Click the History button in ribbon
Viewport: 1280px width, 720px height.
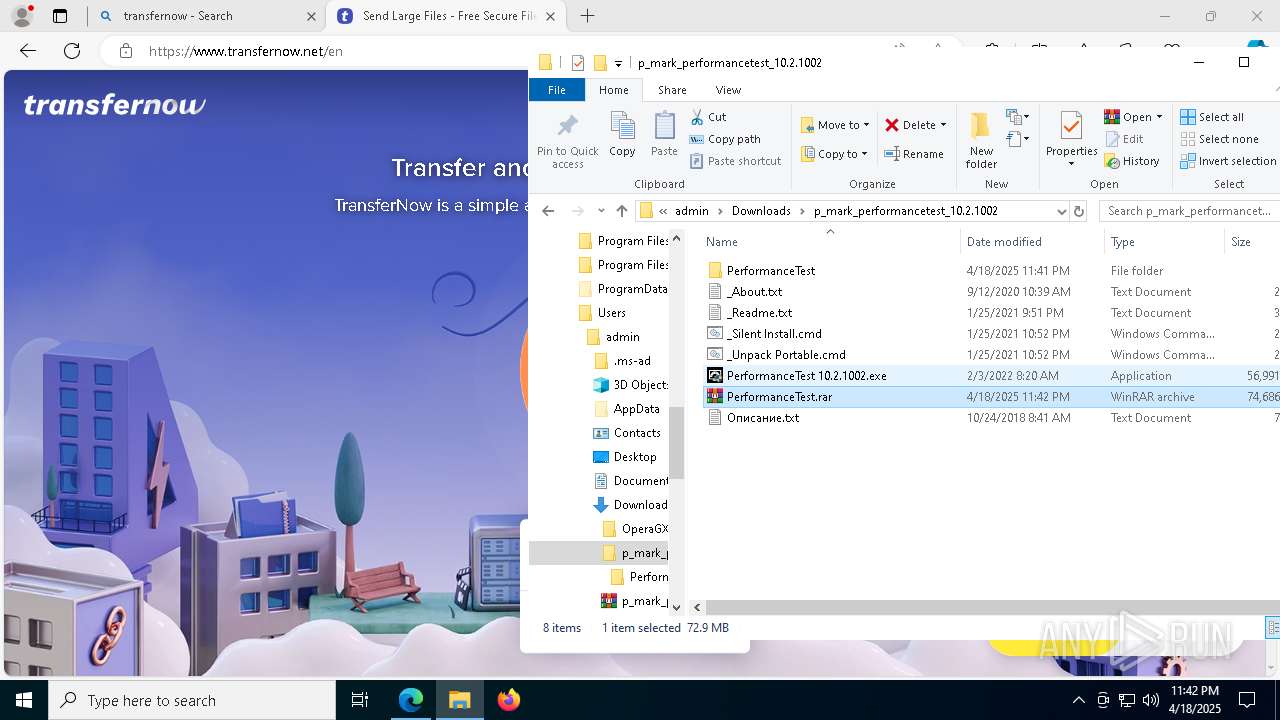1132,161
